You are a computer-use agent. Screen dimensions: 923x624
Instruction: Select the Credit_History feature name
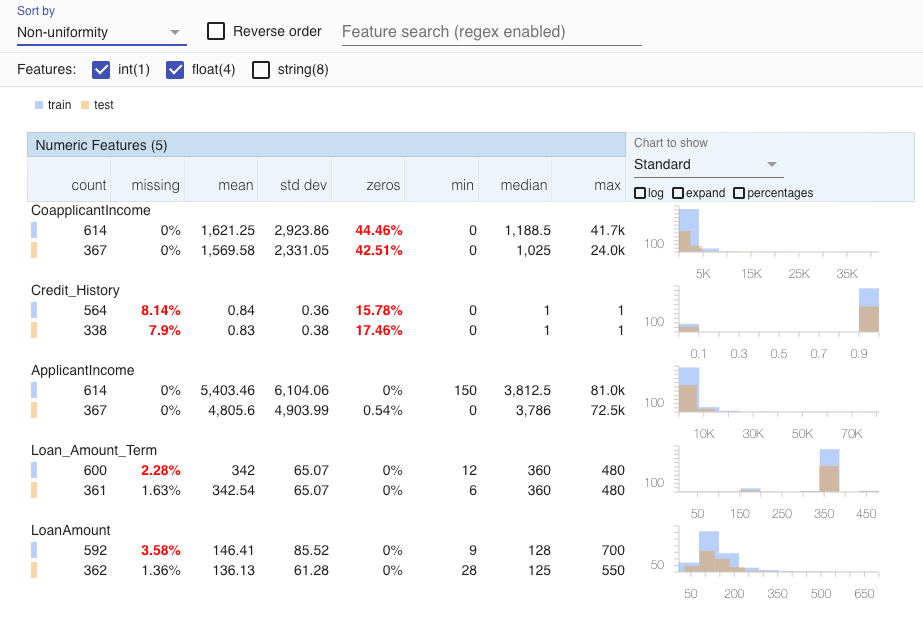coord(76,290)
